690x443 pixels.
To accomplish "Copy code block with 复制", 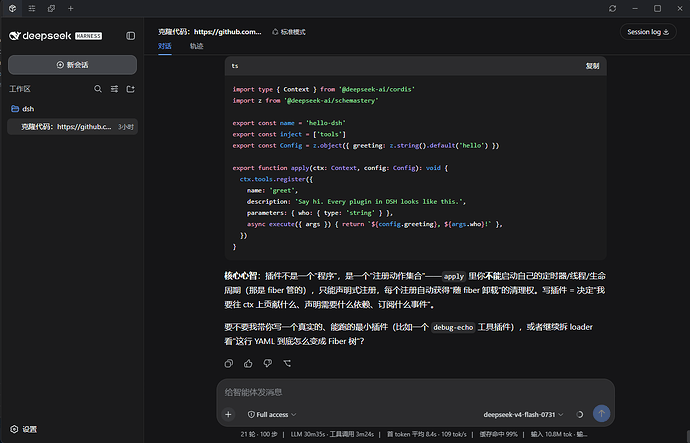I will 592,66.
